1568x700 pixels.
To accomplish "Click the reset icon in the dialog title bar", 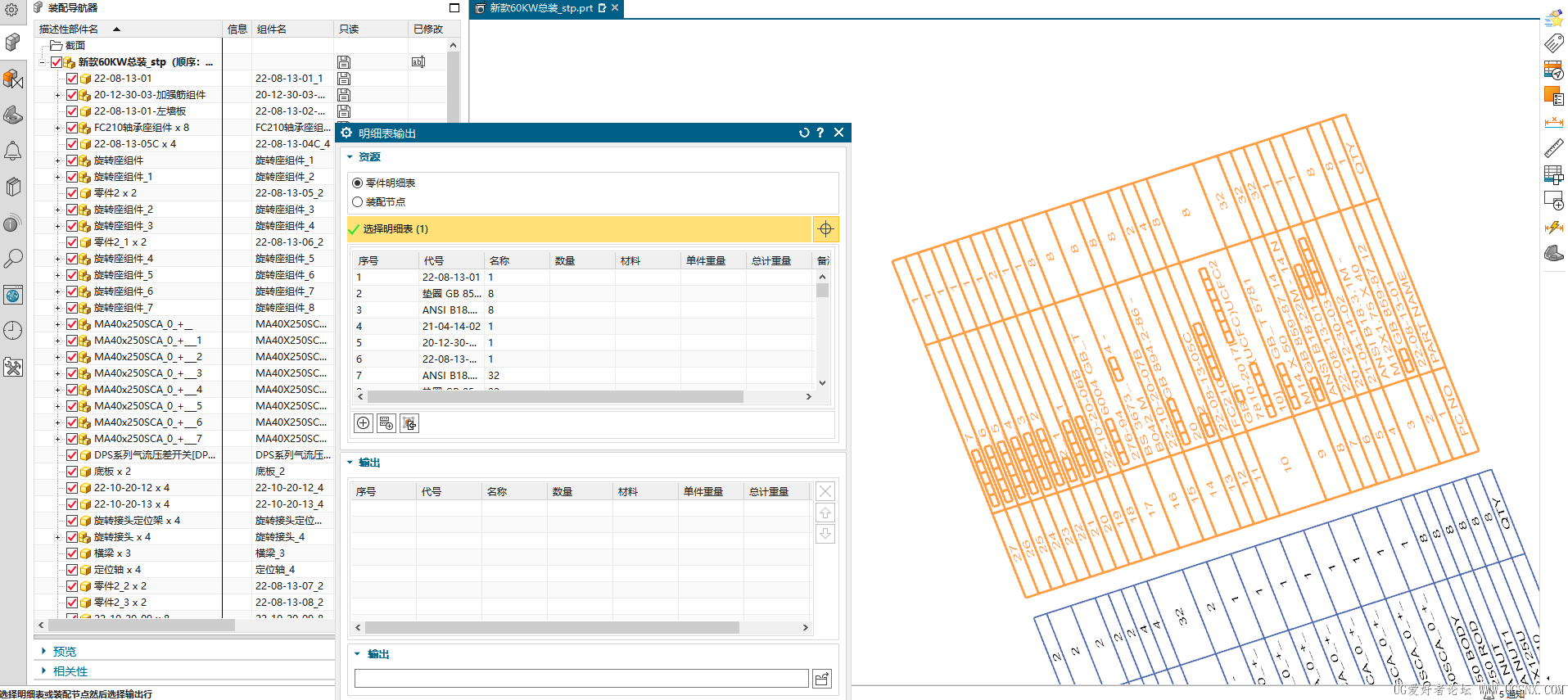I will pos(804,133).
